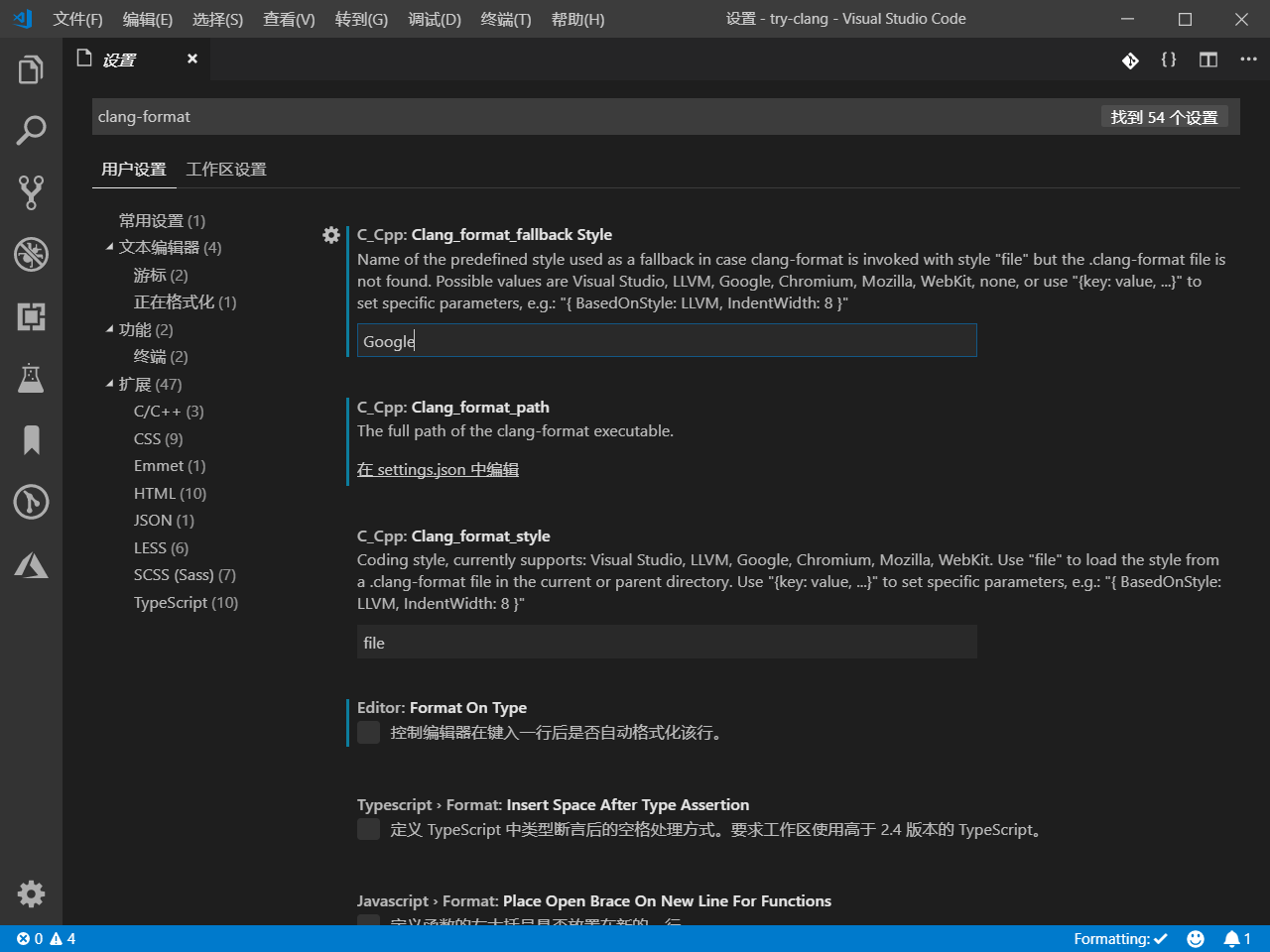Open the Search sidebar icon

[x=31, y=130]
